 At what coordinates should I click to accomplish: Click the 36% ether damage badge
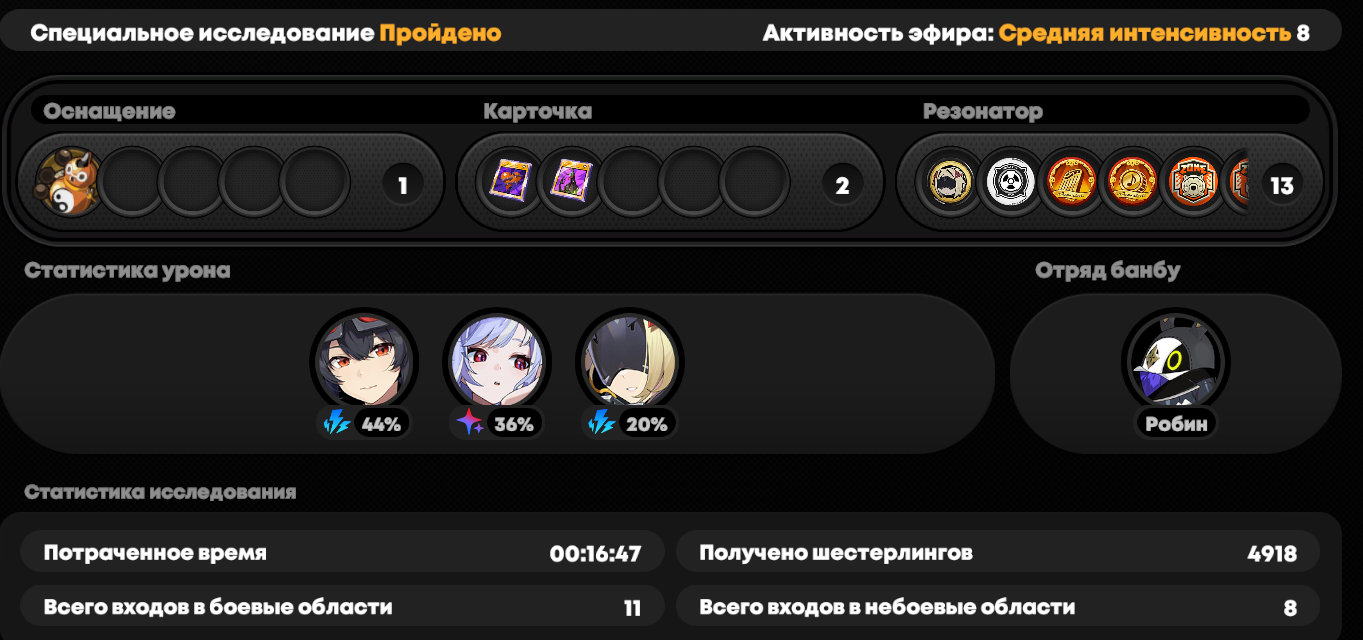tap(497, 424)
